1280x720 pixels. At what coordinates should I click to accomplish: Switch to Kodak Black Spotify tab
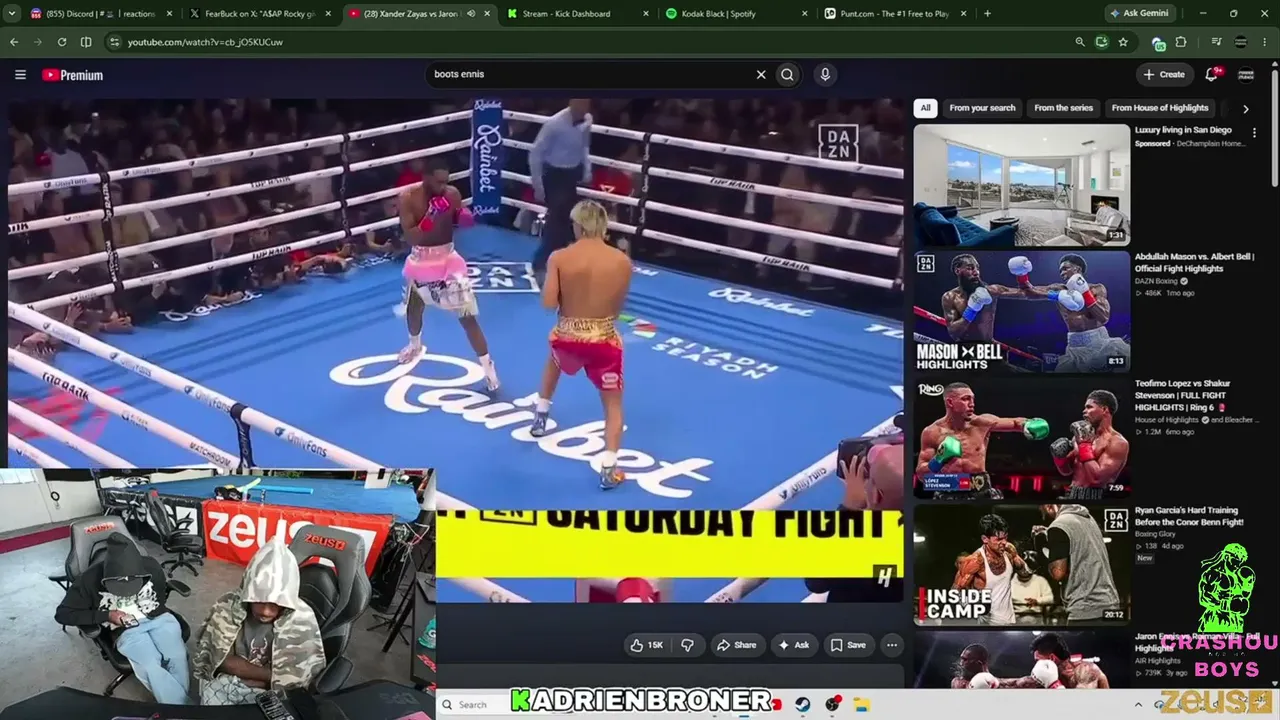pos(735,14)
